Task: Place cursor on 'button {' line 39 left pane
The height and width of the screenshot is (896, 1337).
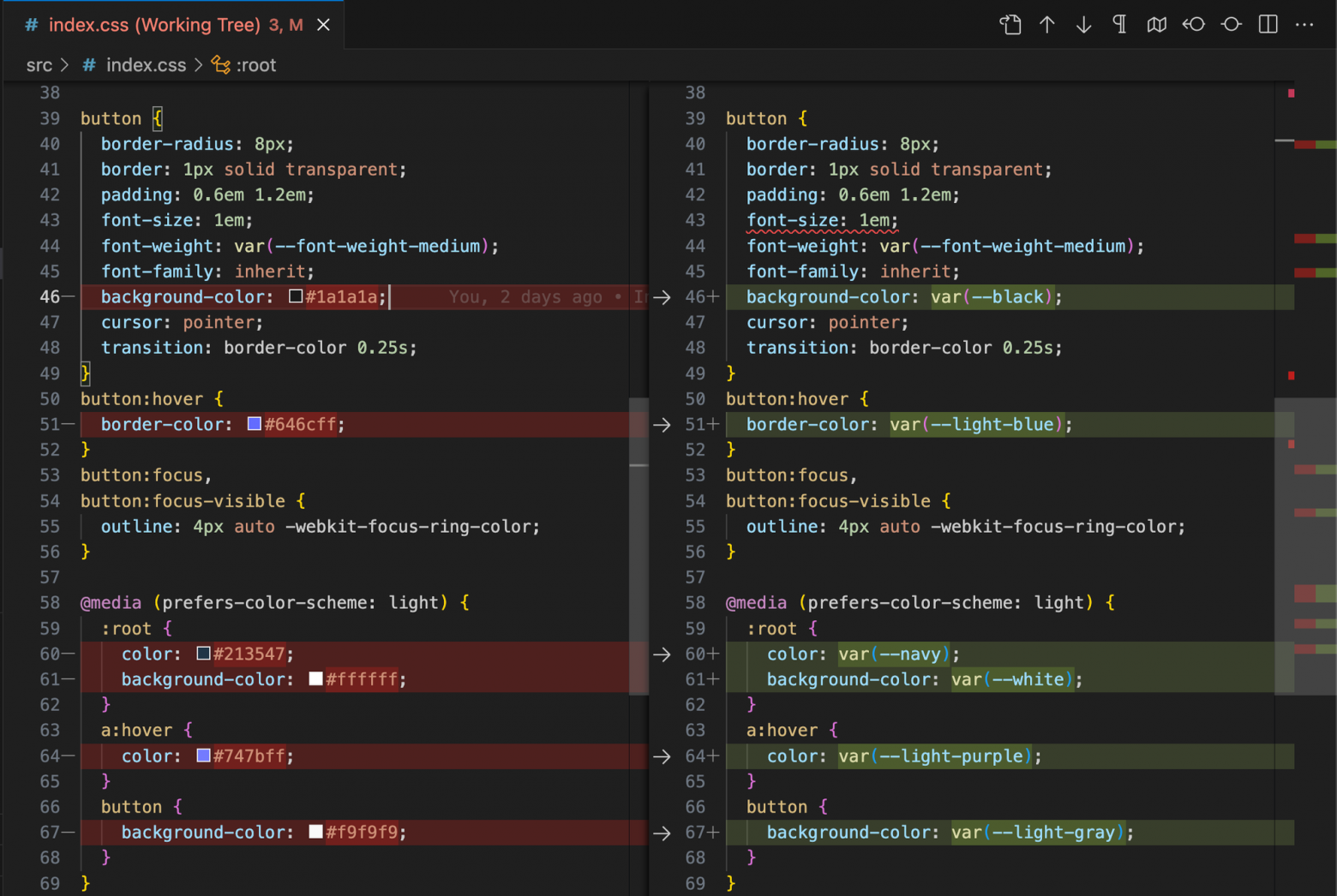Action: click(122, 118)
